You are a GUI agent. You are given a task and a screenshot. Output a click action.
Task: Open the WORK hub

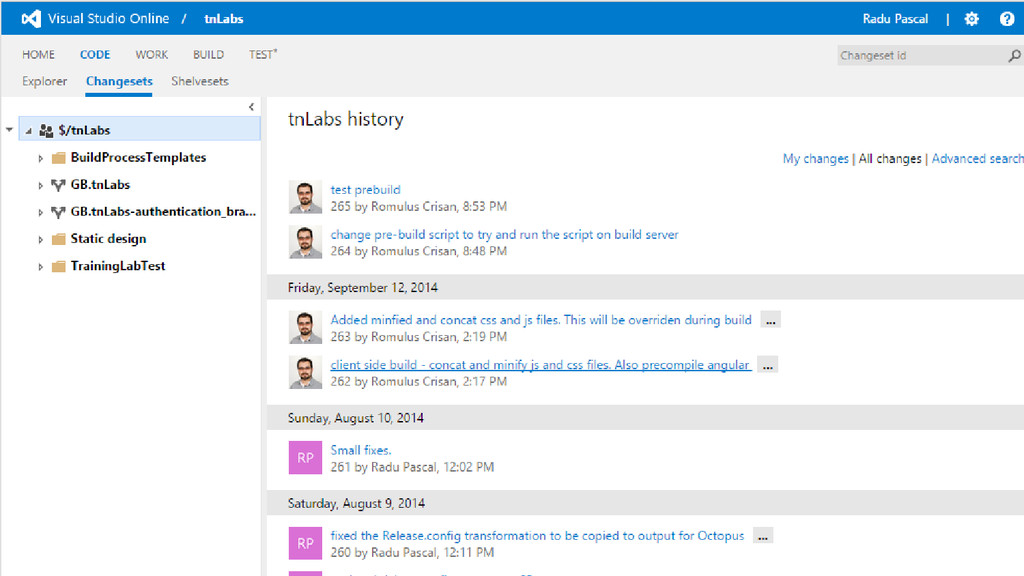click(152, 55)
